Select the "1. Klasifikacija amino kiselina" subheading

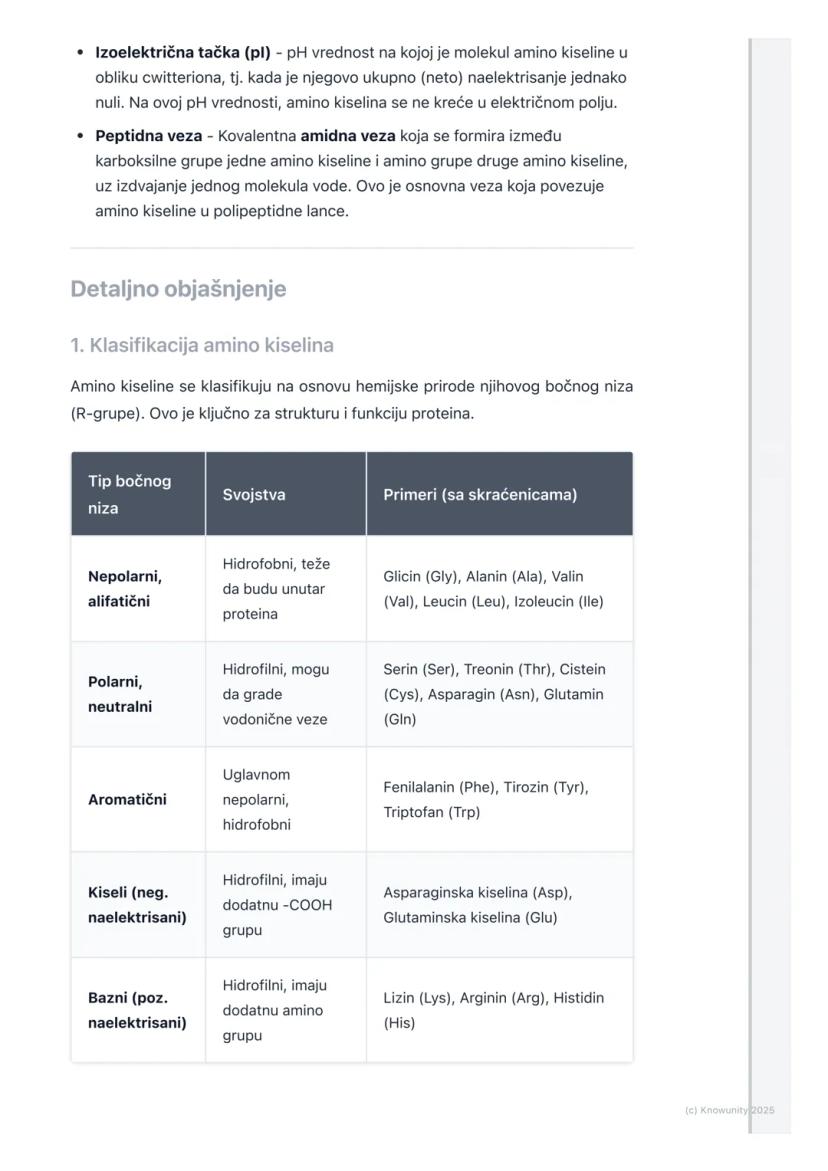202,345
